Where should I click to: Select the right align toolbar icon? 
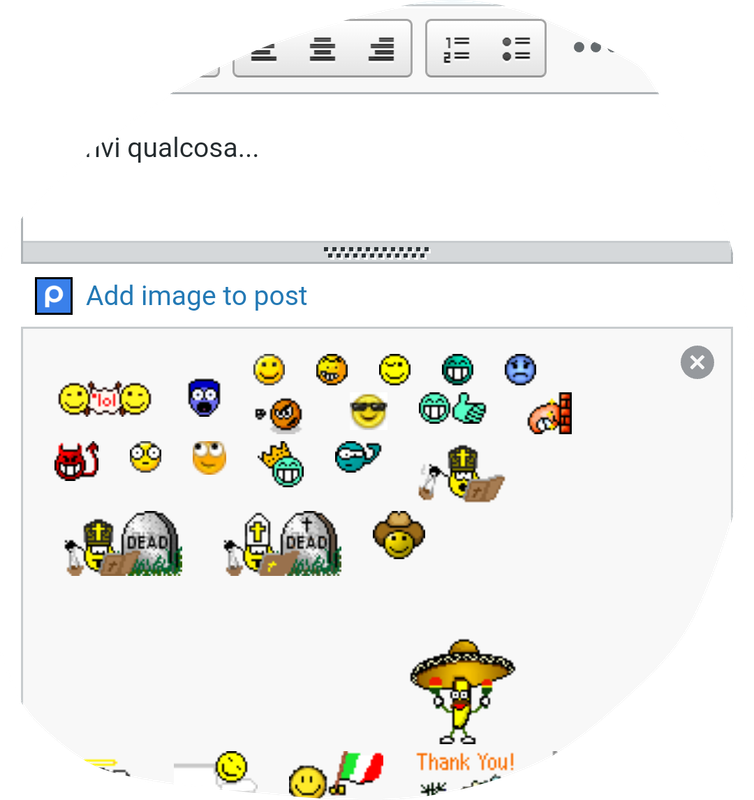(381, 49)
